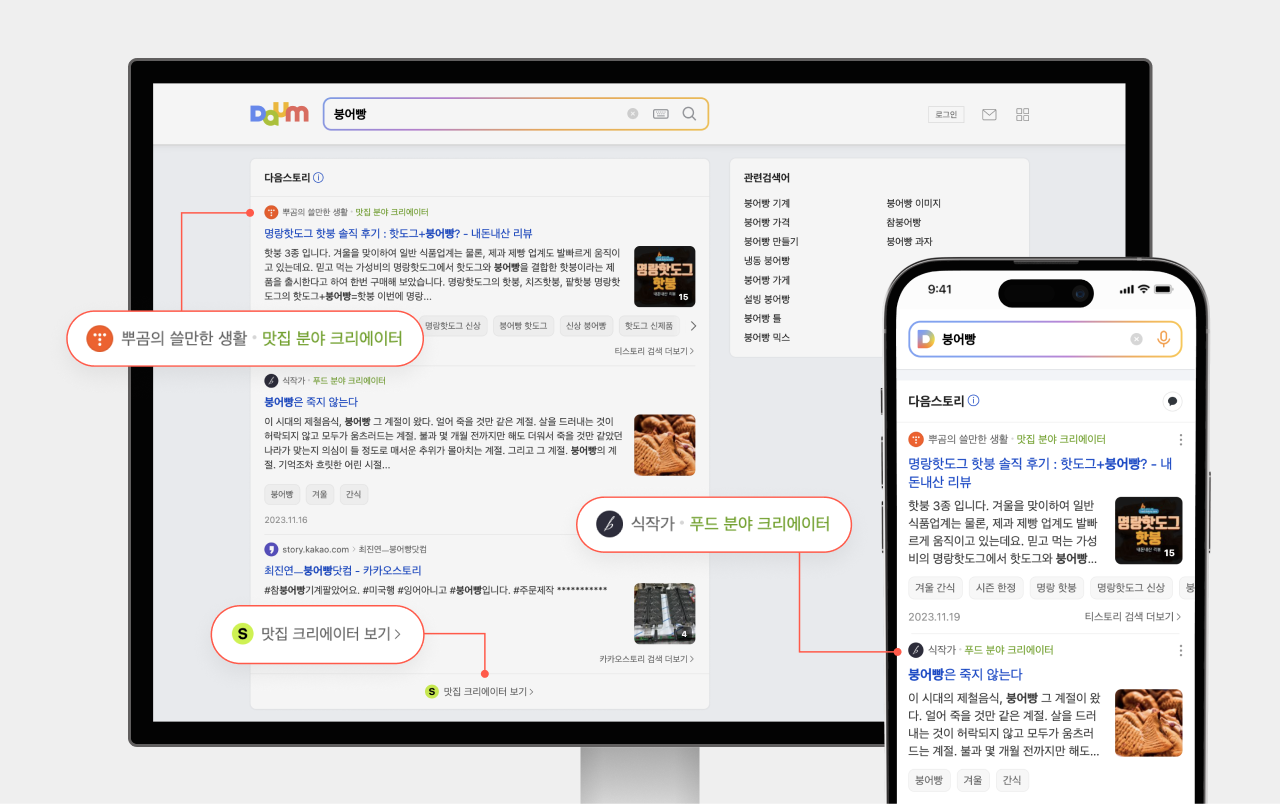Expand 카카오스토리 검색 더보기 on the desktop
1280x804 pixels.
[647, 659]
